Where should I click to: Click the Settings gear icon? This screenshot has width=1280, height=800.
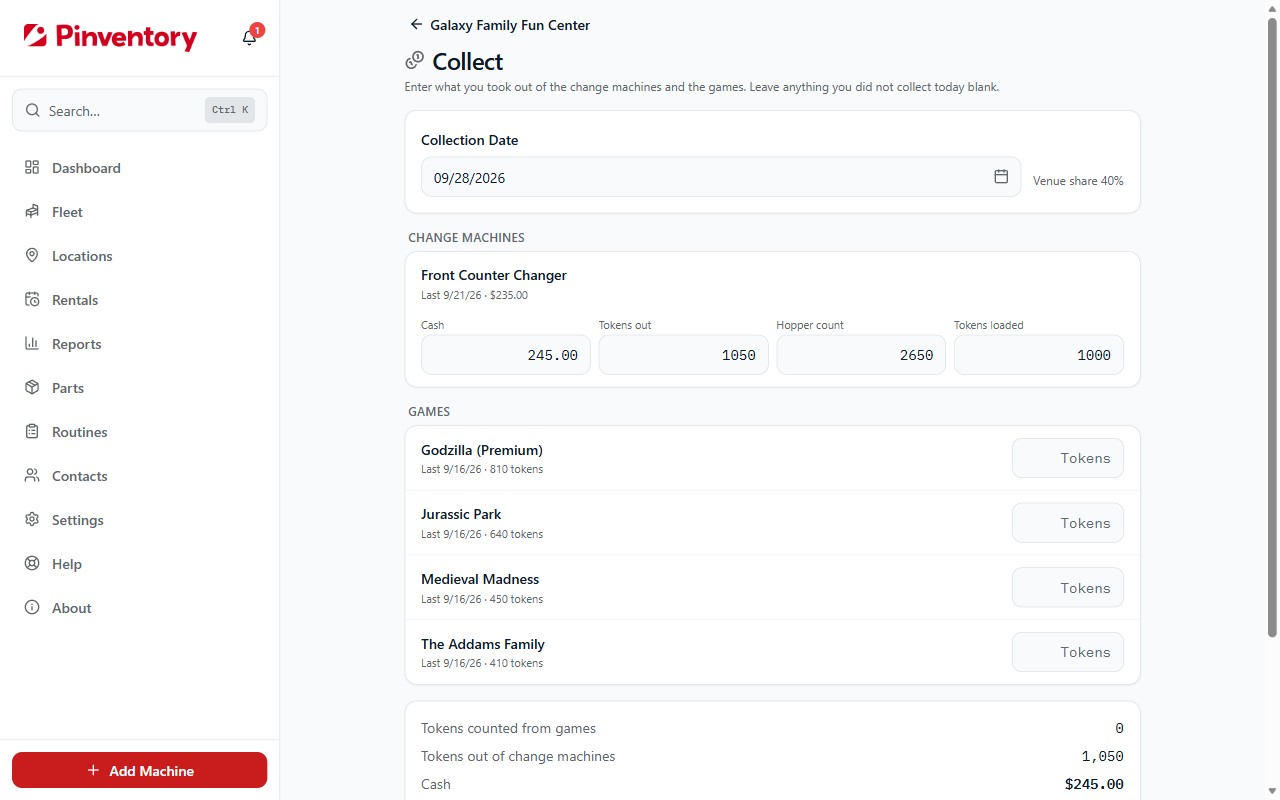32,520
